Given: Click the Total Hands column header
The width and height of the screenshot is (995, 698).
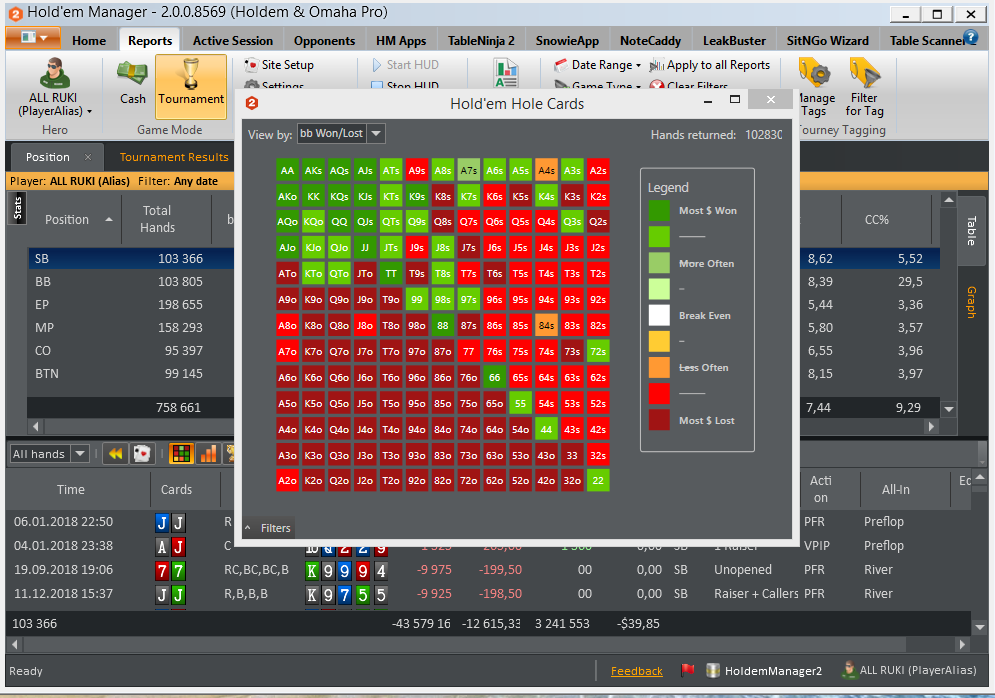Looking at the screenshot, I should pos(157,219).
